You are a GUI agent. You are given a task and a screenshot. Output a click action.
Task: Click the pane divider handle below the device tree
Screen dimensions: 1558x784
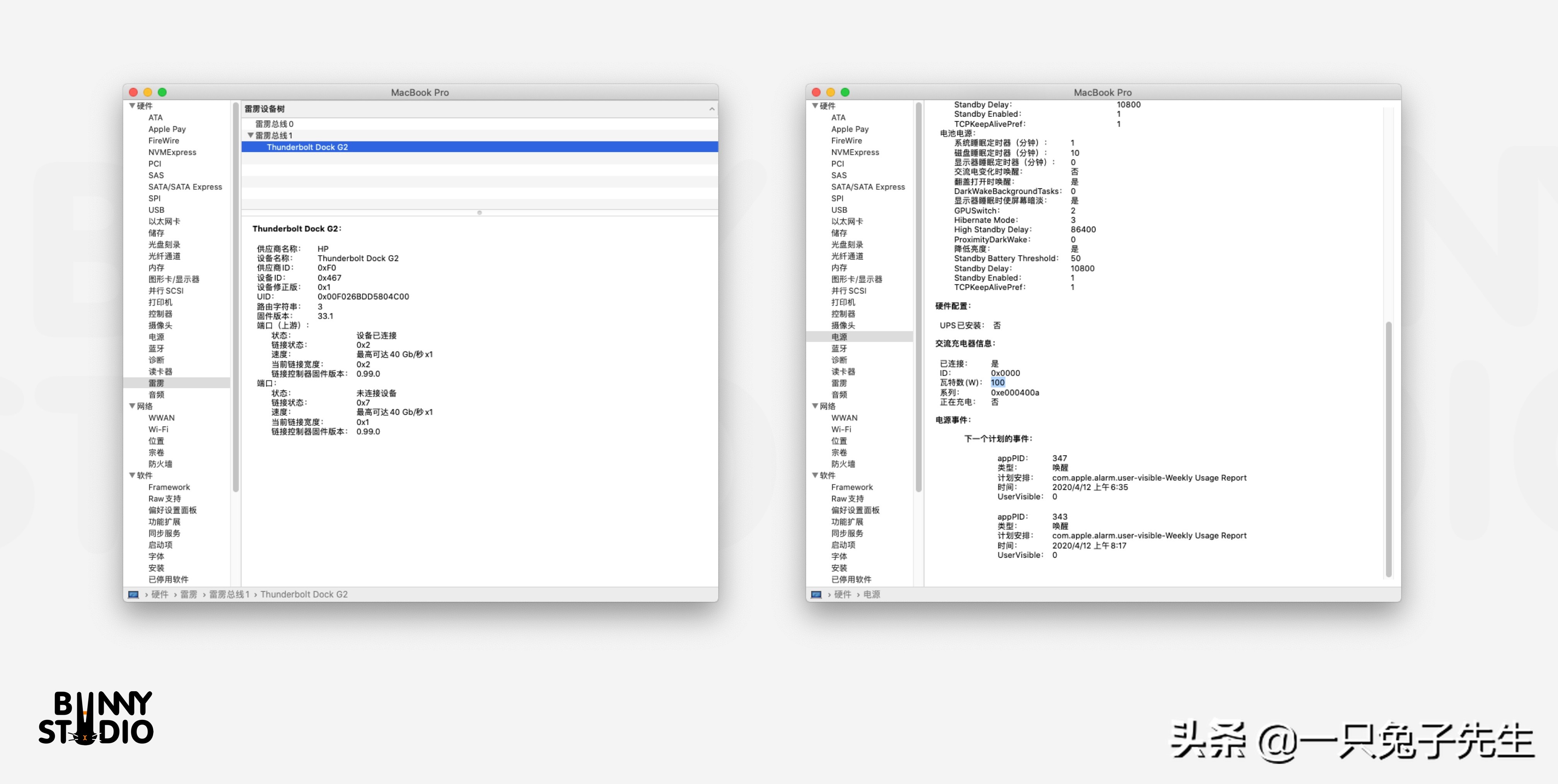[x=479, y=213]
